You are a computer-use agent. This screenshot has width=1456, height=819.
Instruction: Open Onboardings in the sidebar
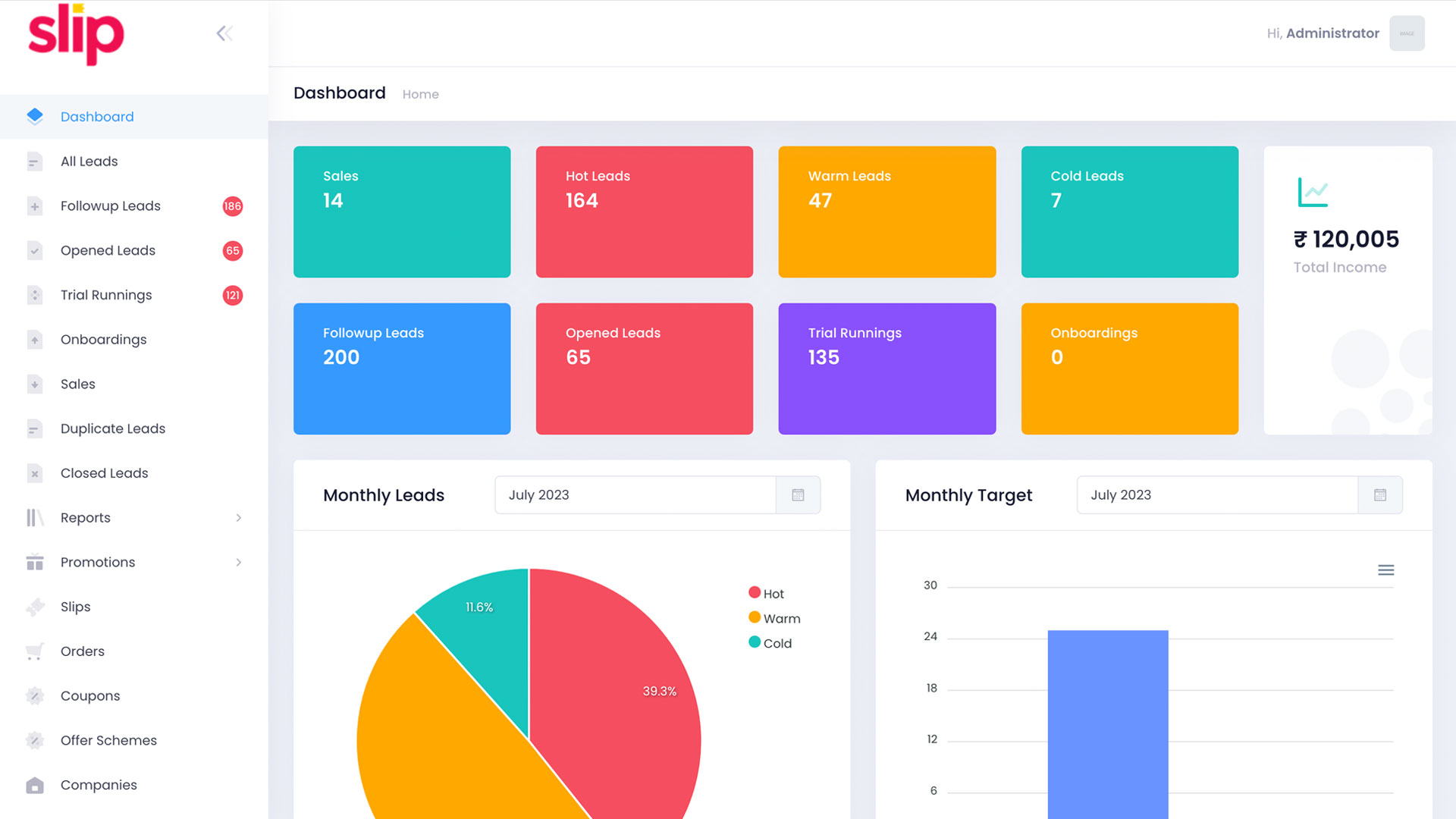coord(134,340)
